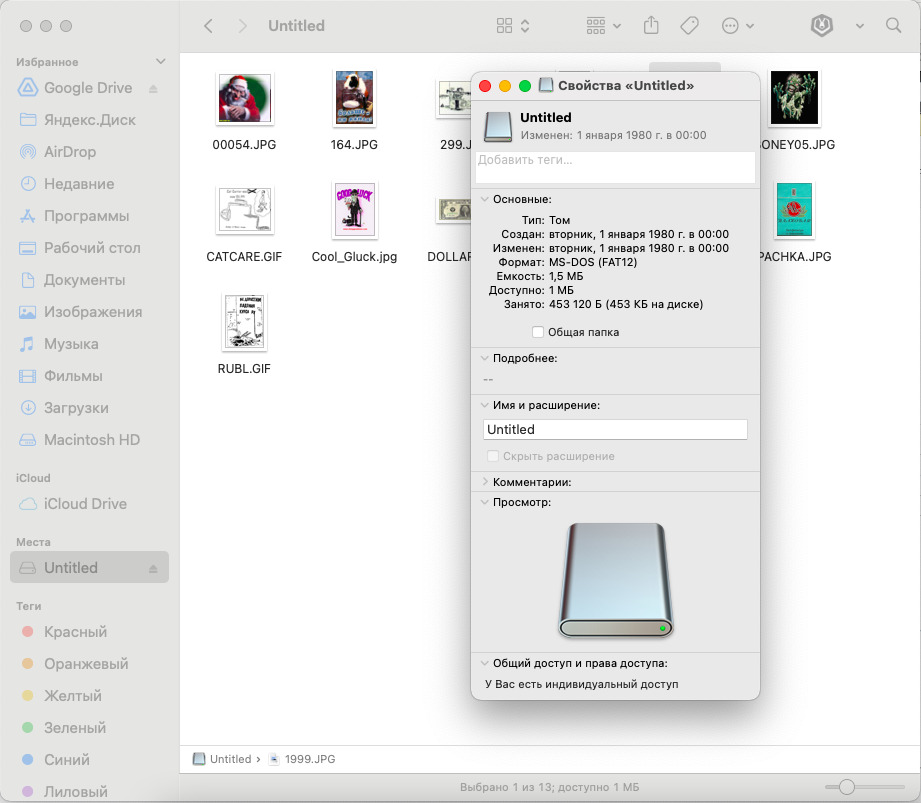The width and height of the screenshot is (921, 803).
Task: Eject the Untitled volume in sidebar
Action: point(153,568)
